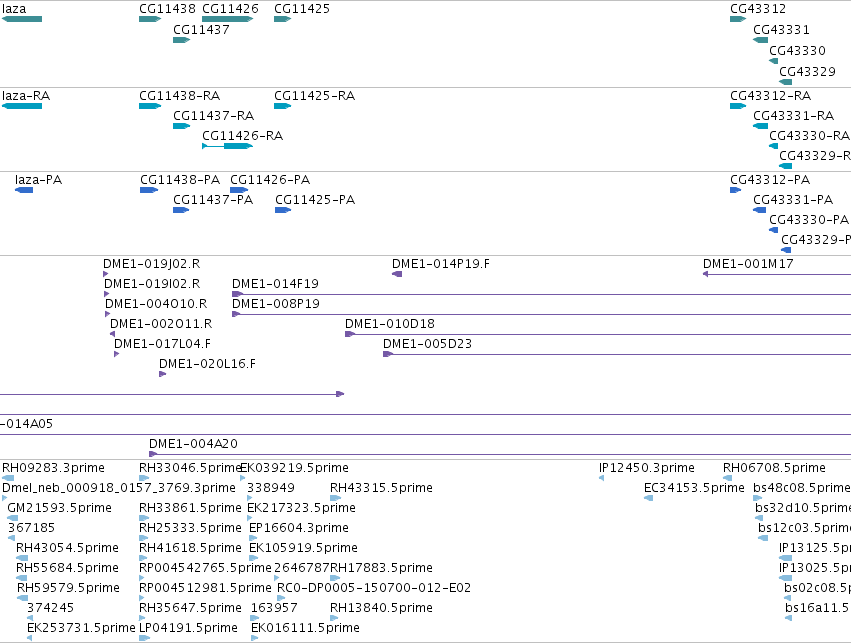Select the EP16604.3prime EST label

pyautogui.click(x=299, y=528)
